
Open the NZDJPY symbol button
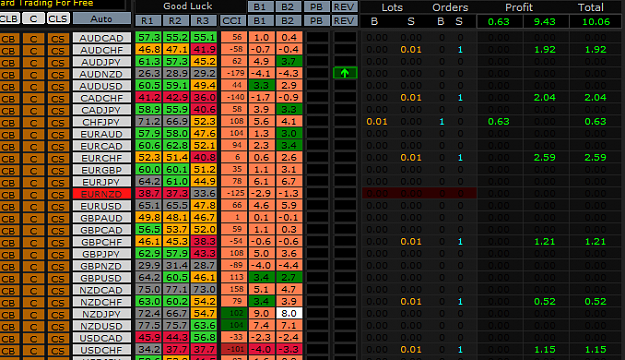[x=102, y=314]
